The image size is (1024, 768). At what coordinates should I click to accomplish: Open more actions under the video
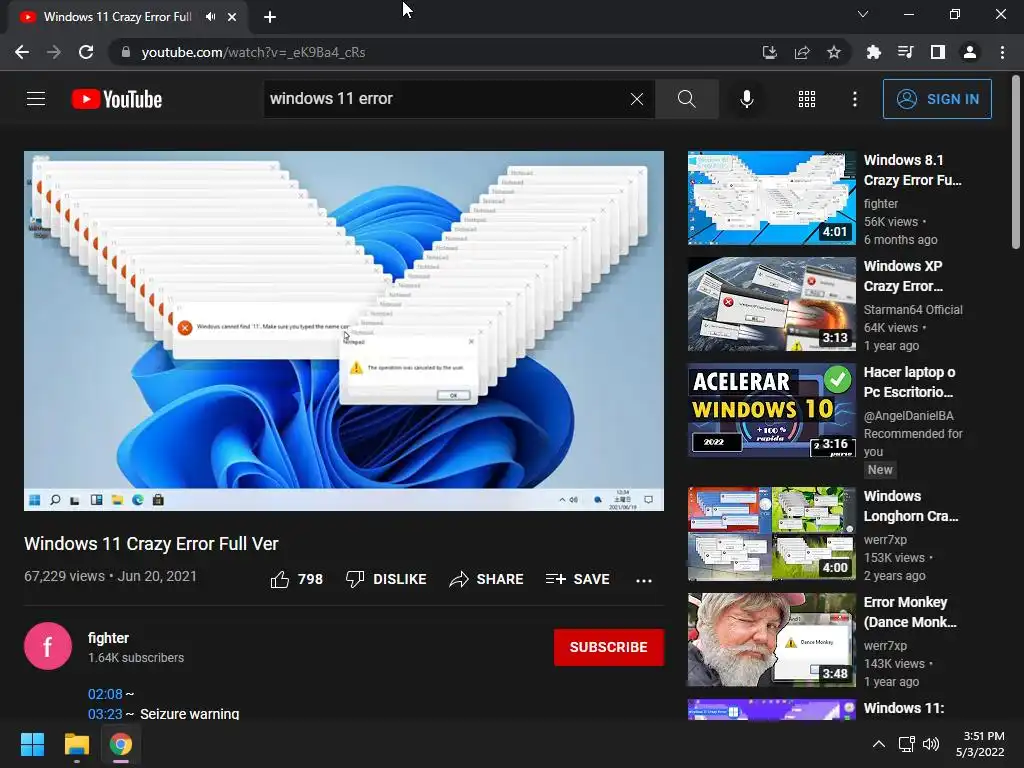[644, 580]
